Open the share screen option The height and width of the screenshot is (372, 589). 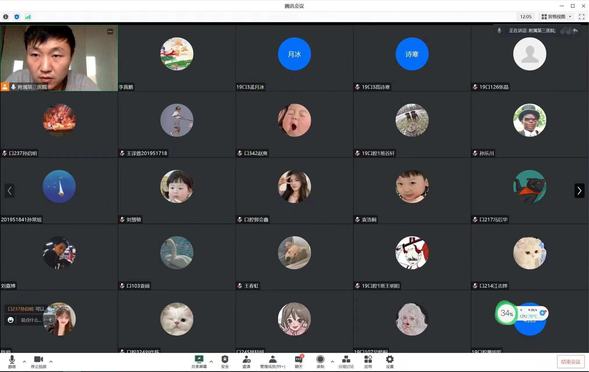pyautogui.click(x=199, y=361)
